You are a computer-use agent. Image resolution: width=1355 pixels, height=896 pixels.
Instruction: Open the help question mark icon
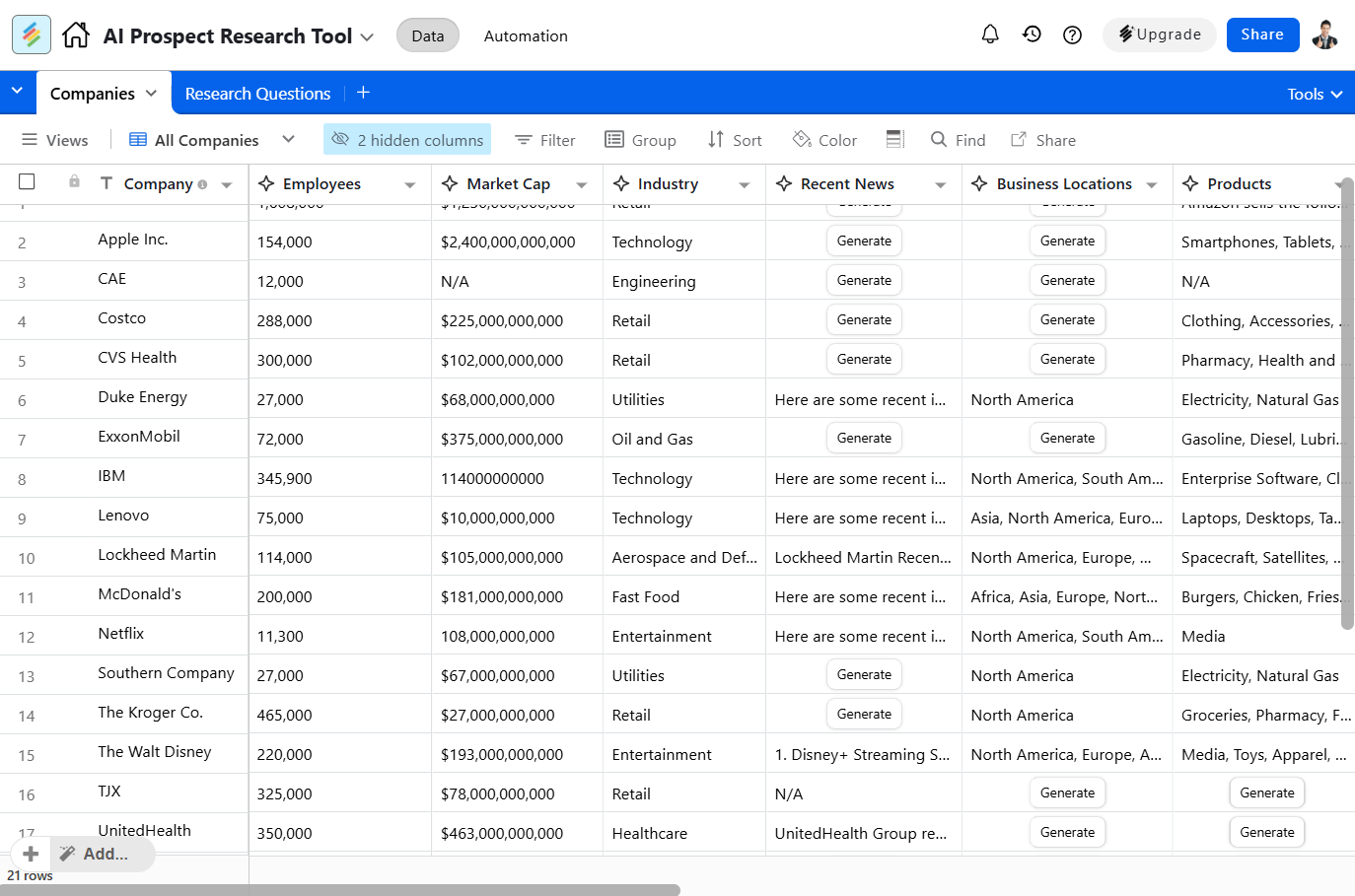coord(1072,35)
